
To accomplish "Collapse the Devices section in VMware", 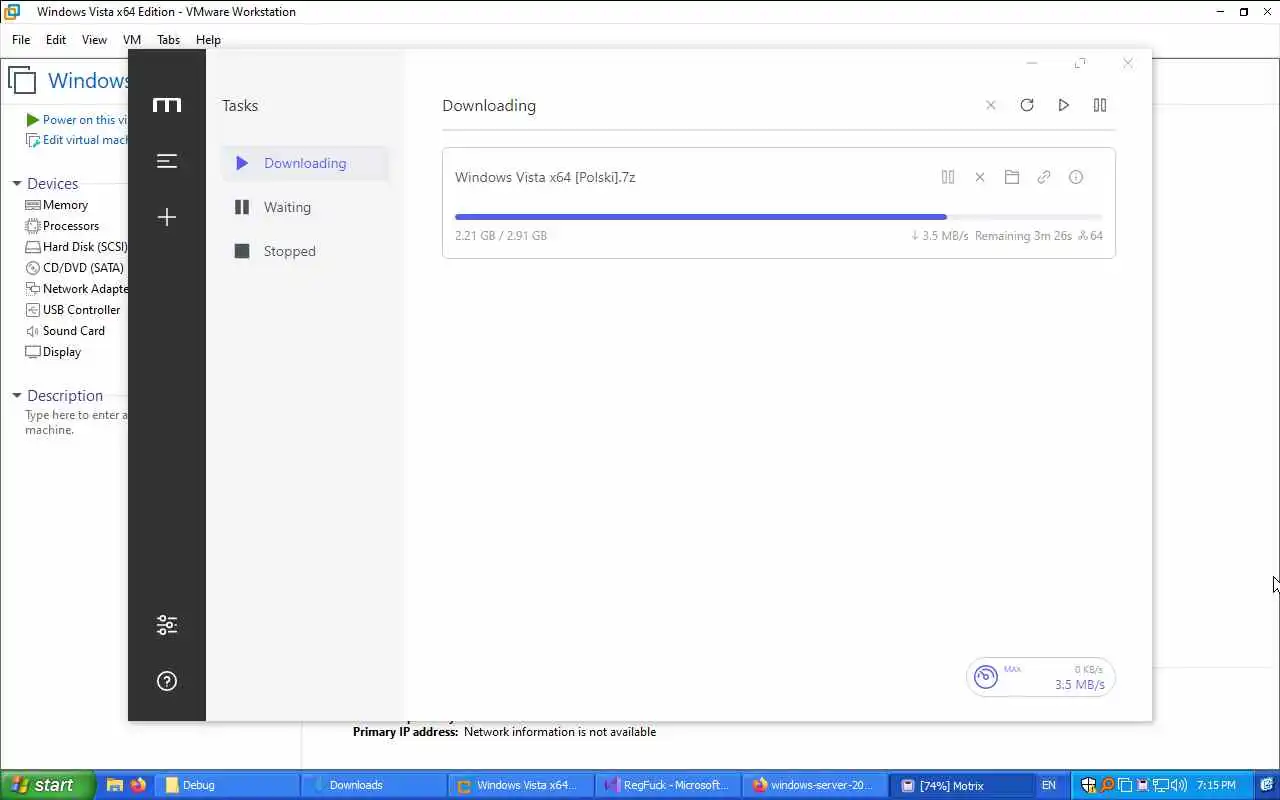I will point(17,184).
